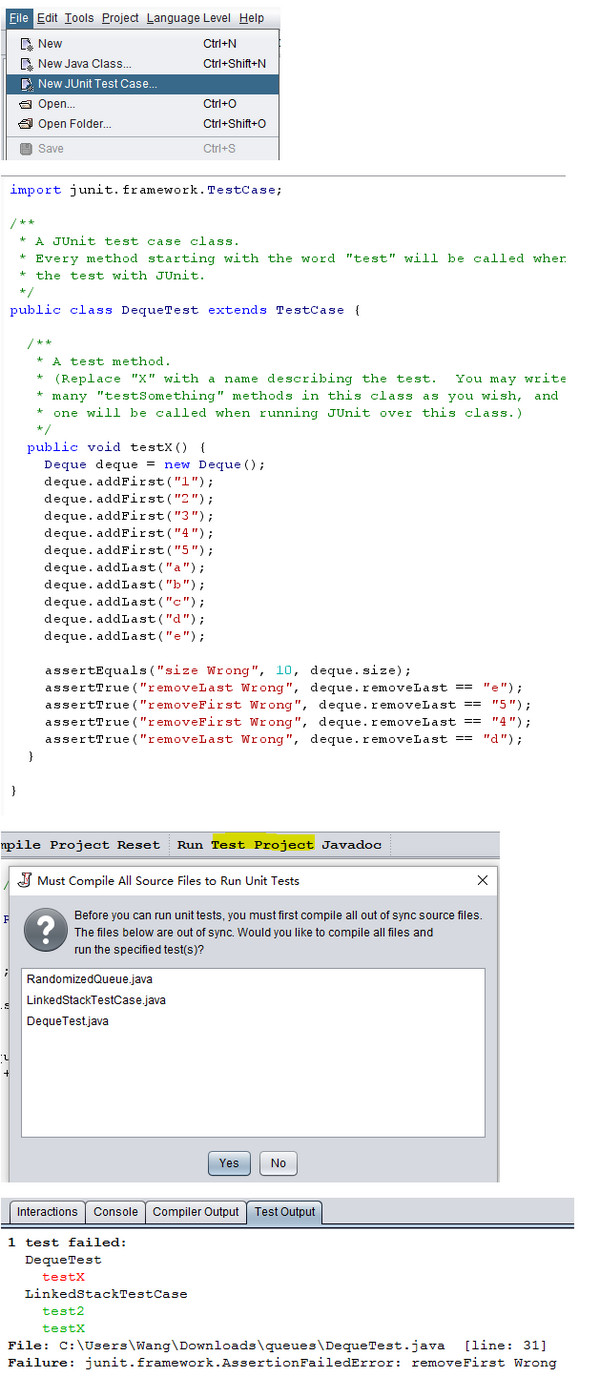The width and height of the screenshot is (600, 1398).
Task: Click the Open file icon in menu
Action: coord(26,104)
